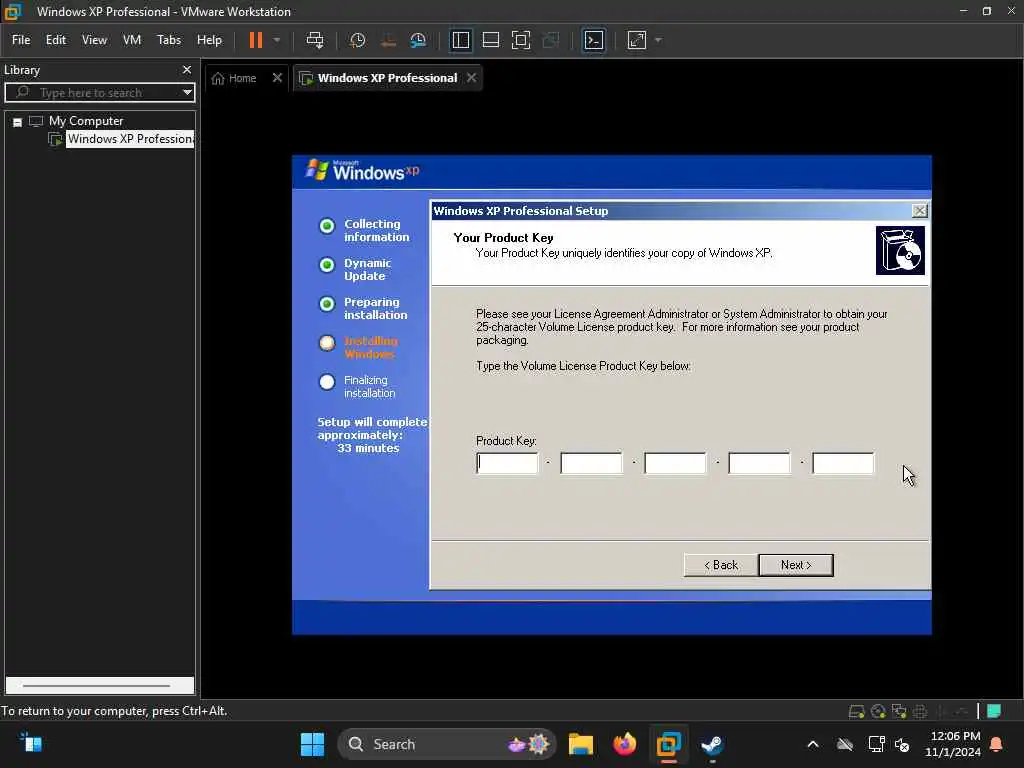Pause the virtual machine with the orange button
Viewport: 1024px width, 768px height.
[x=255, y=40]
